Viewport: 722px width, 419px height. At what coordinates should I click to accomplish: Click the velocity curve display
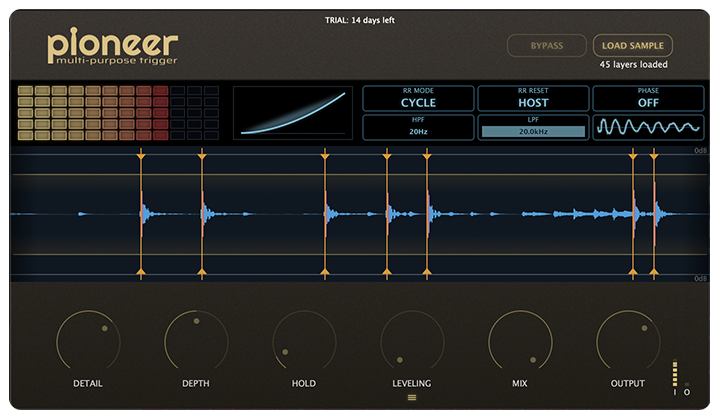(x=293, y=113)
